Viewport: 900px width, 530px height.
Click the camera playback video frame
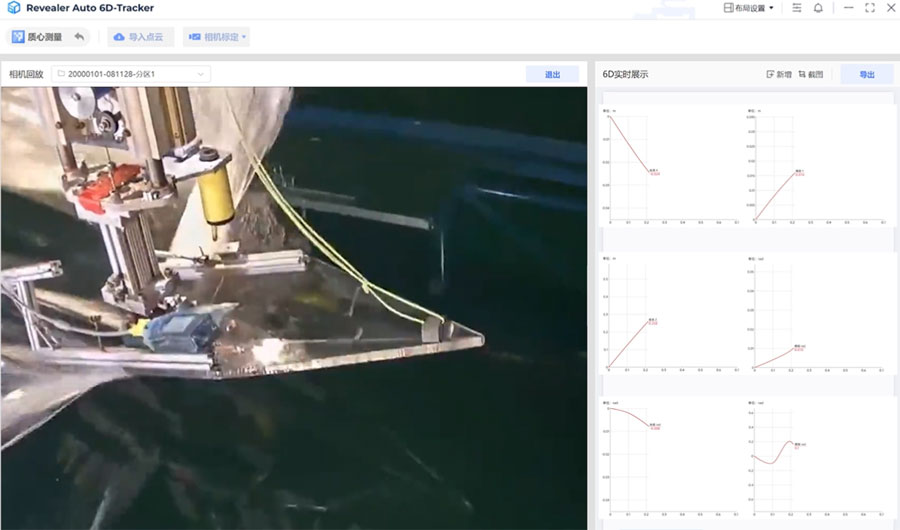tap(294, 308)
